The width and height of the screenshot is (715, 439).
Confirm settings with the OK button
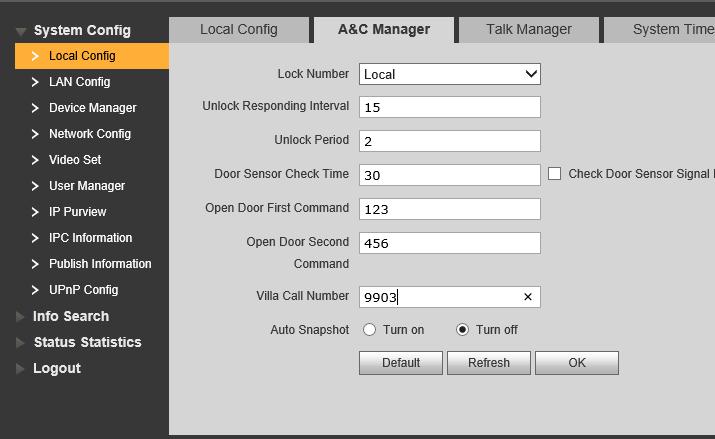(x=577, y=363)
